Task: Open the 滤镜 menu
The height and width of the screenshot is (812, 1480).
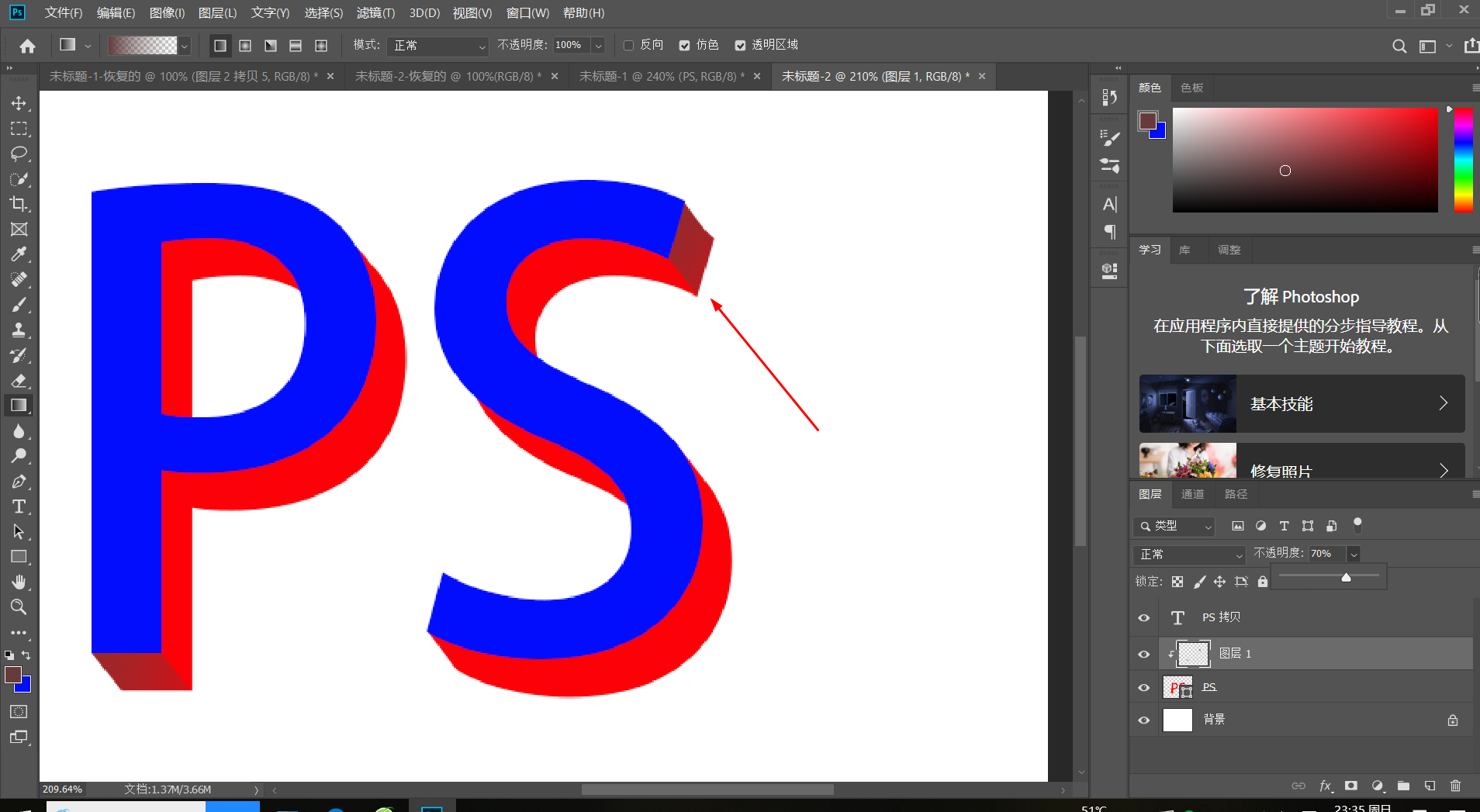Action: [375, 13]
